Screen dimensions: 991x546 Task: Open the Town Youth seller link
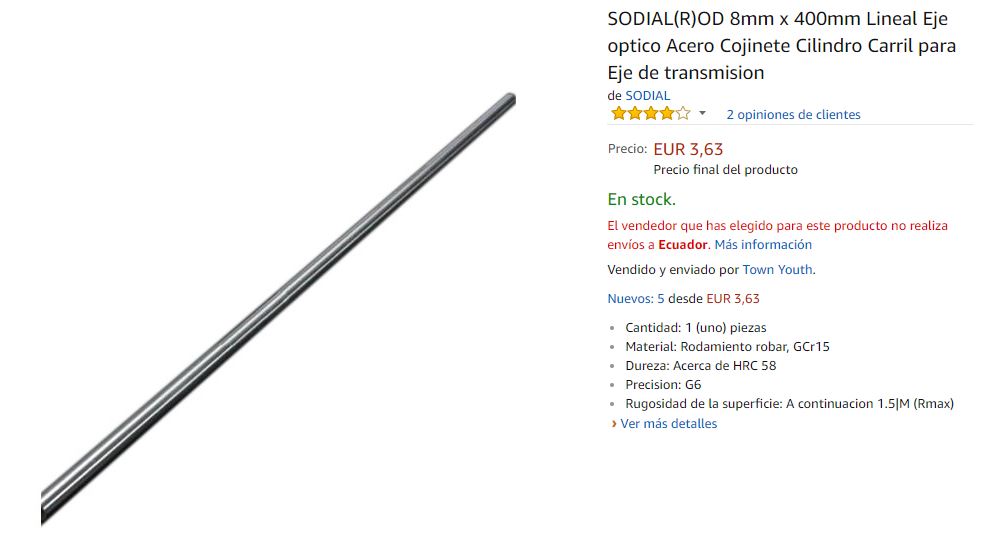(777, 269)
